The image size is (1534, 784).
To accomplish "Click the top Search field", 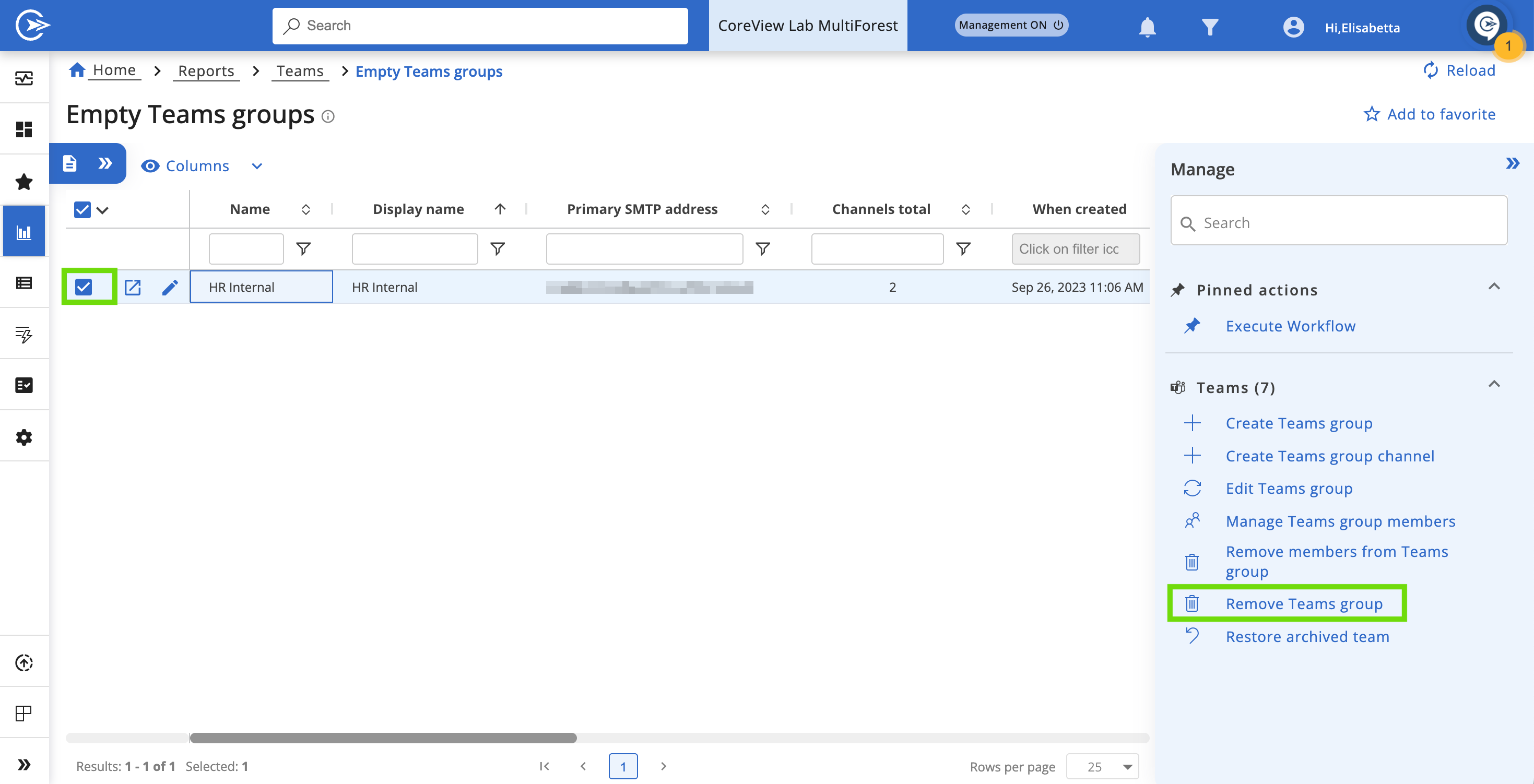I will pyautogui.click(x=480, y=26).
